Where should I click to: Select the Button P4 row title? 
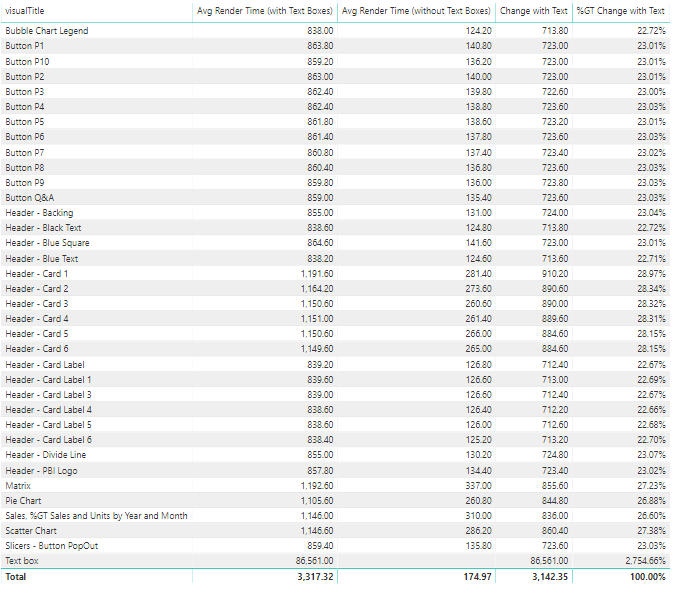click(x=25, y=107)
